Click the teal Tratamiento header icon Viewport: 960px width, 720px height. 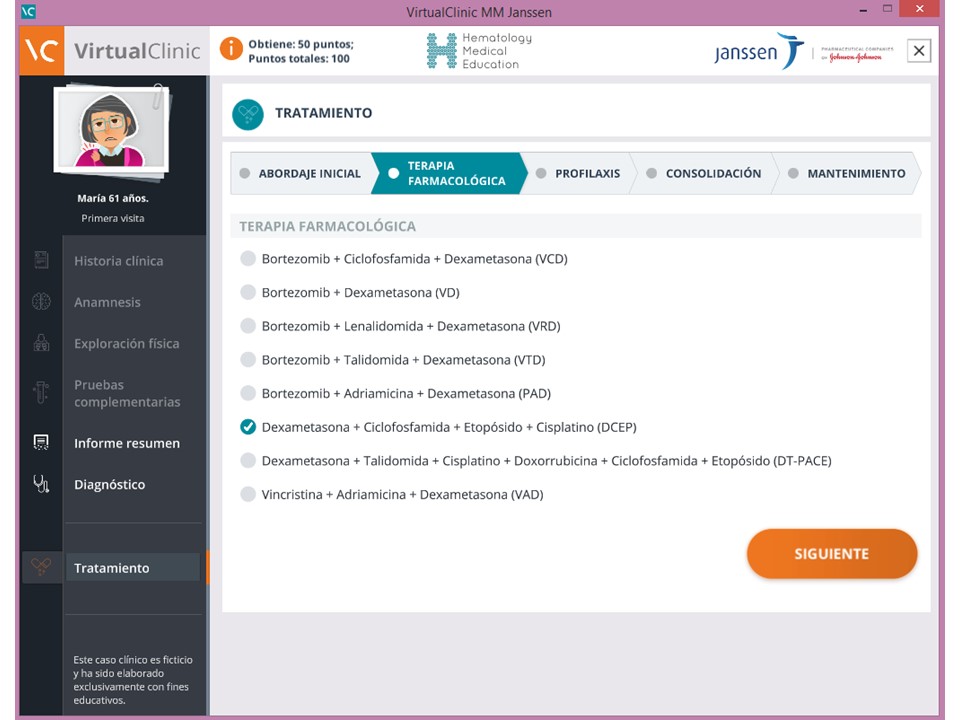pyautogui.click(x=248, y=114)
